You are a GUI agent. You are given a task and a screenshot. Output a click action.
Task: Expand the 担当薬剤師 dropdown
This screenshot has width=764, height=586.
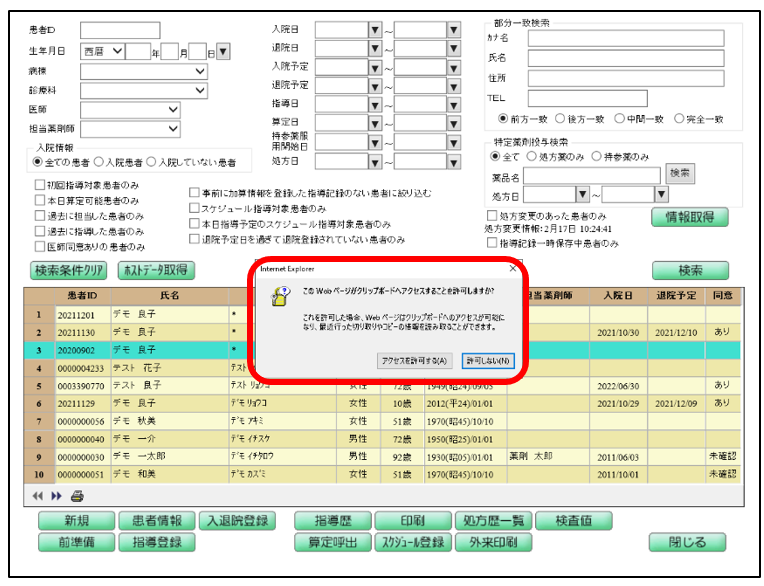click(x=173, y=128)
